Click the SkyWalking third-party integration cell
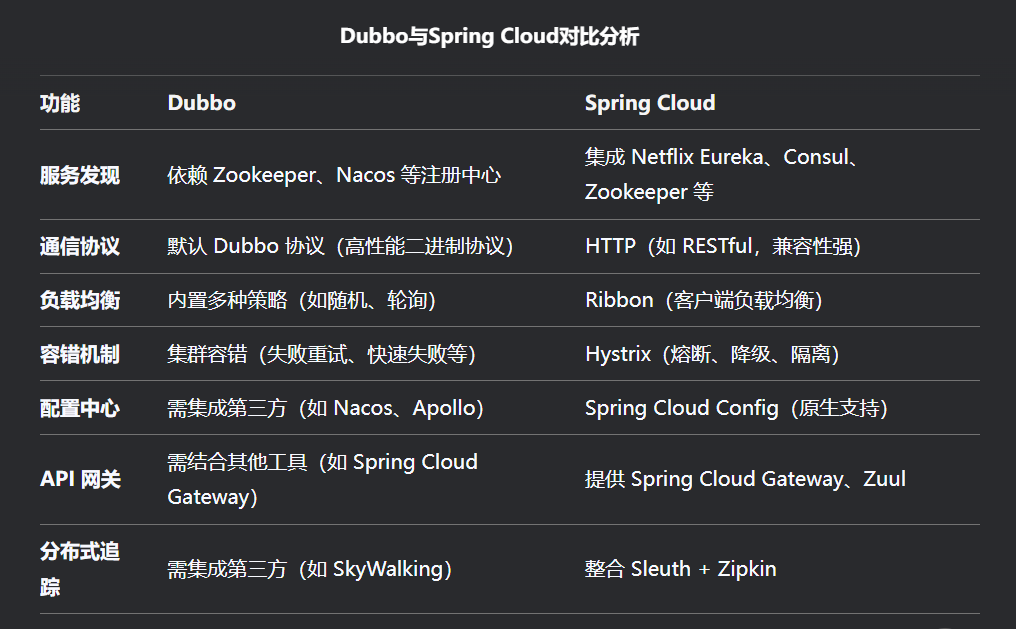This screenshot has width=1016, height=629. click(x=310, y=569)
